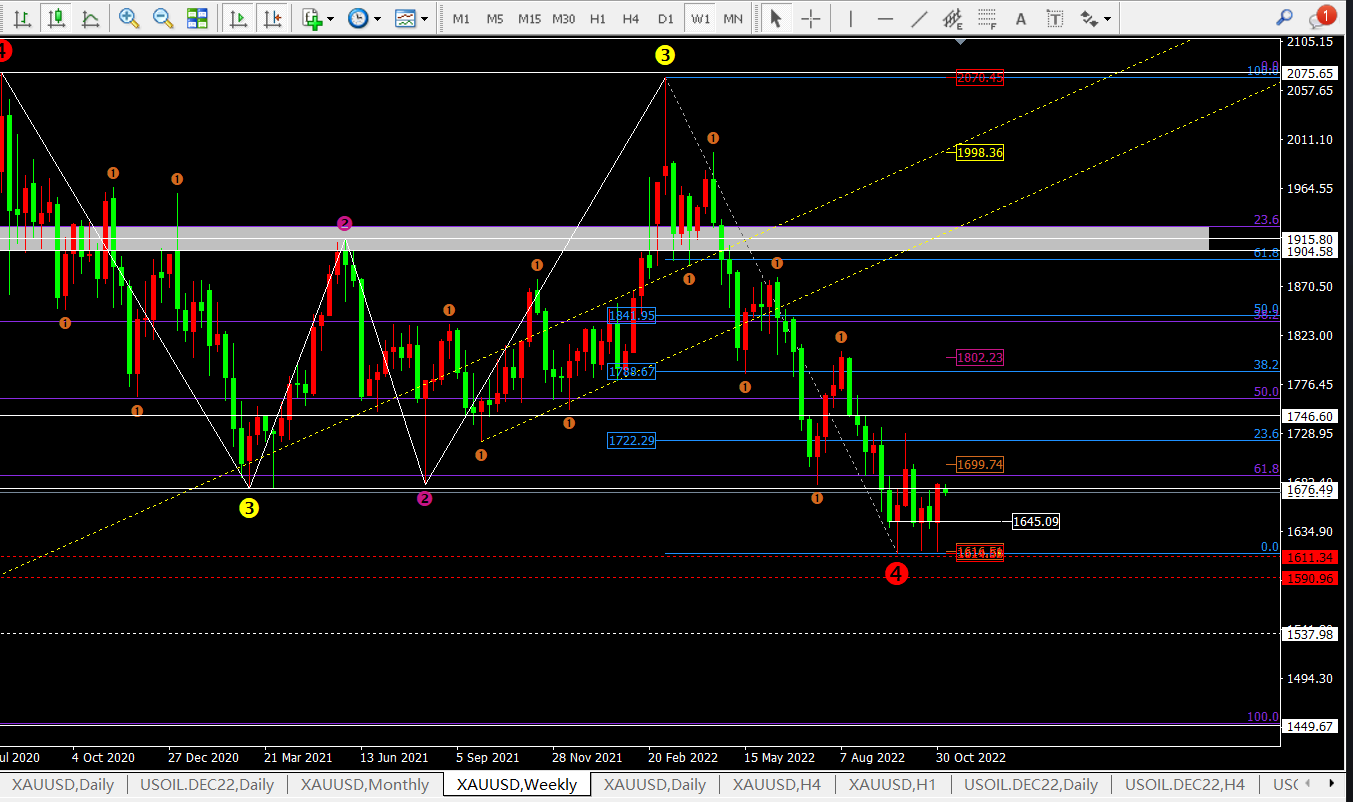Enable line chart display mode

click(90, 18)
